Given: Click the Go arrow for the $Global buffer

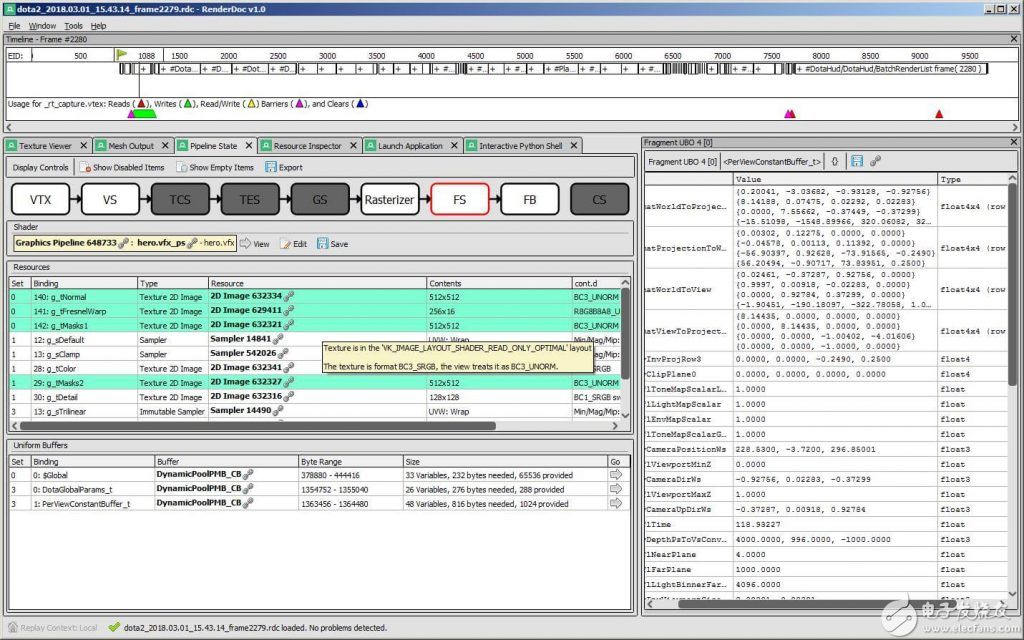Looking at the screenshot, I should click(x=617, y=475).
